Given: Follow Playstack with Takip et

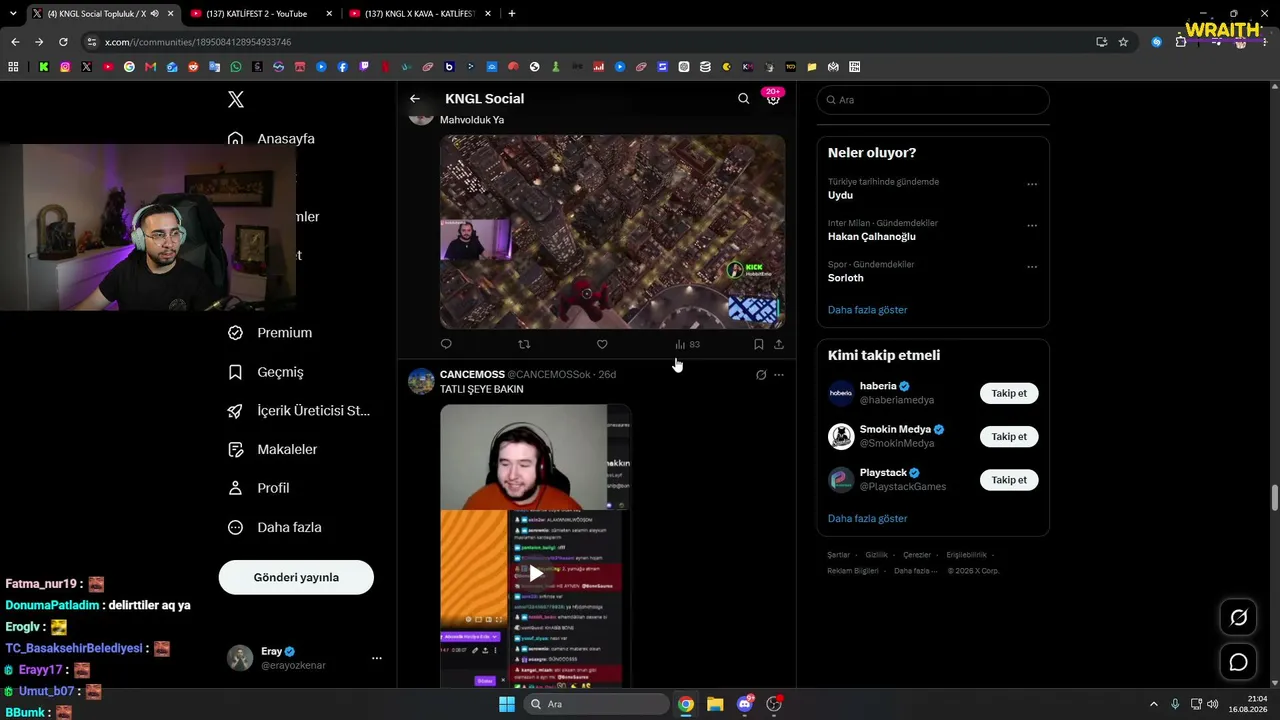Looking at the screenshot, I should (1009, 480).
